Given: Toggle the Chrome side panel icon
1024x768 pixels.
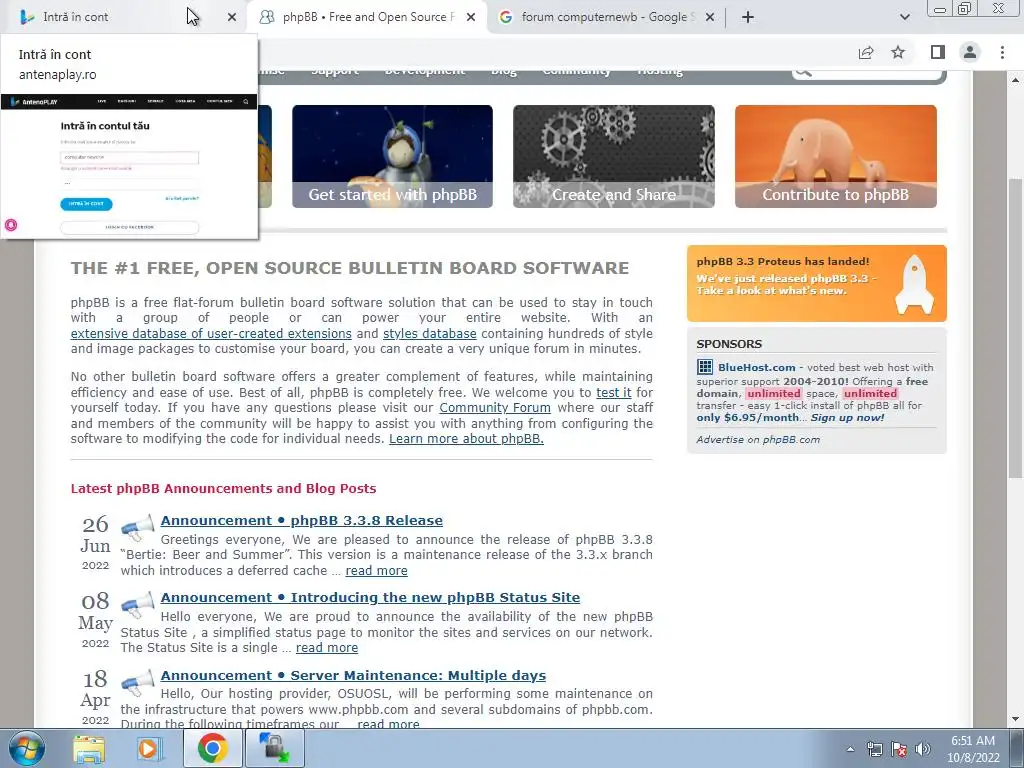Looking at the screenshot, I should [x=938, y=52].
